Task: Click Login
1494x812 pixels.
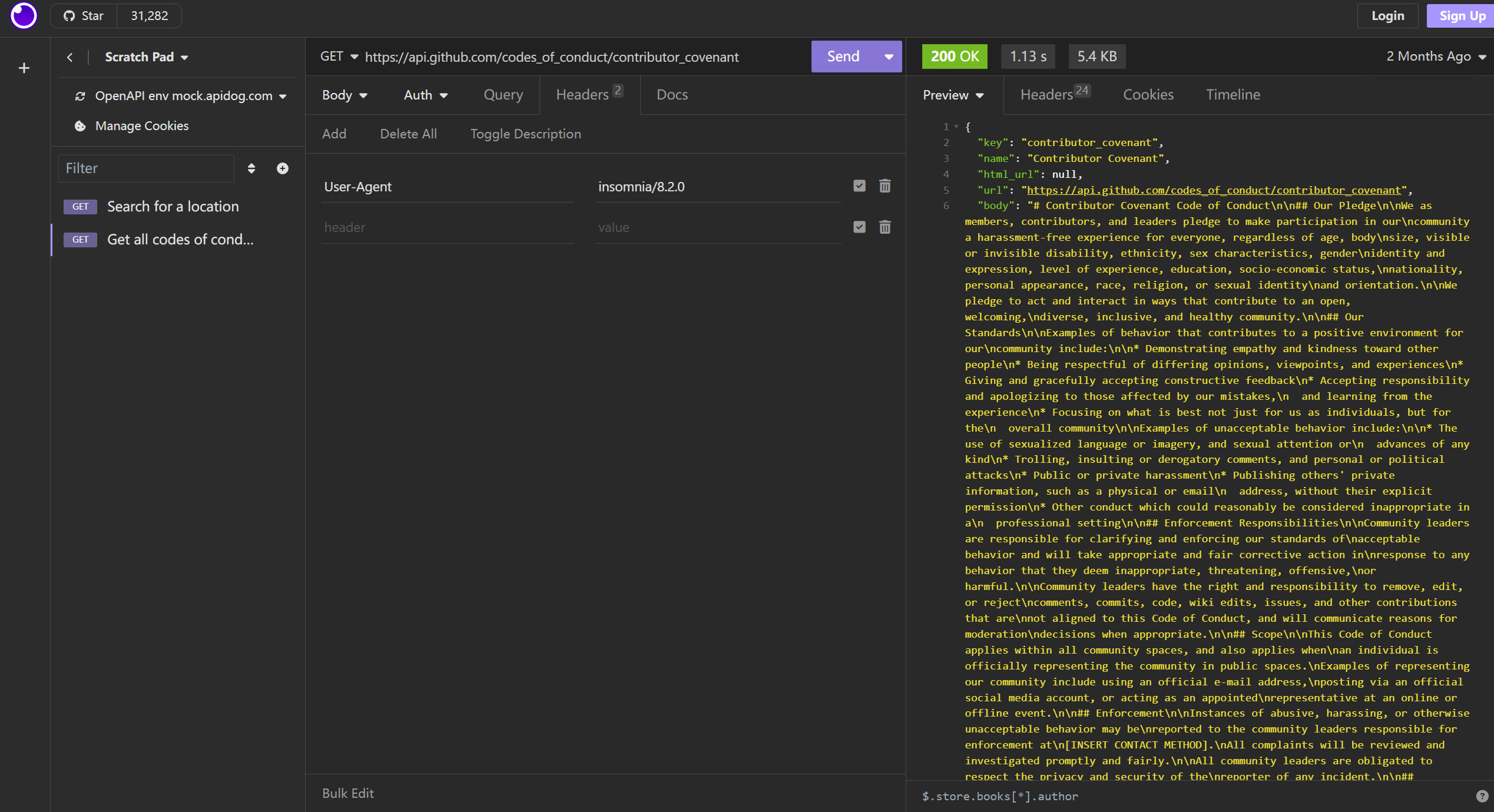Action: (x=1388, y=16)
